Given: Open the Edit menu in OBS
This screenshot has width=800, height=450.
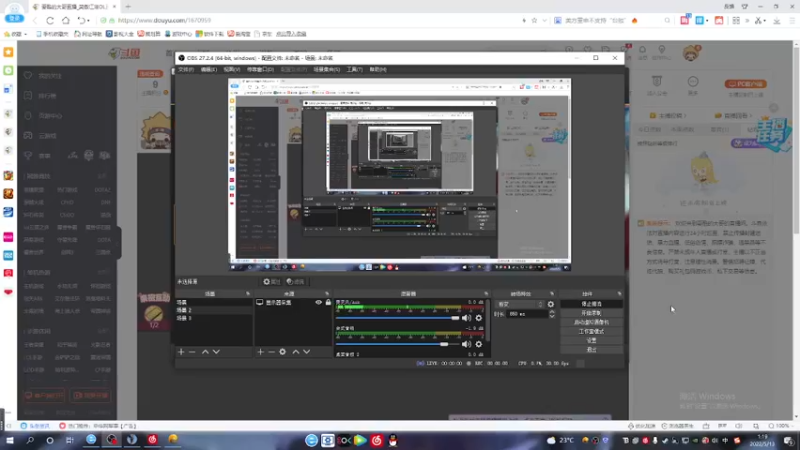Looking at the screenshot, I should pyautogui.click(x=208, y=69).
